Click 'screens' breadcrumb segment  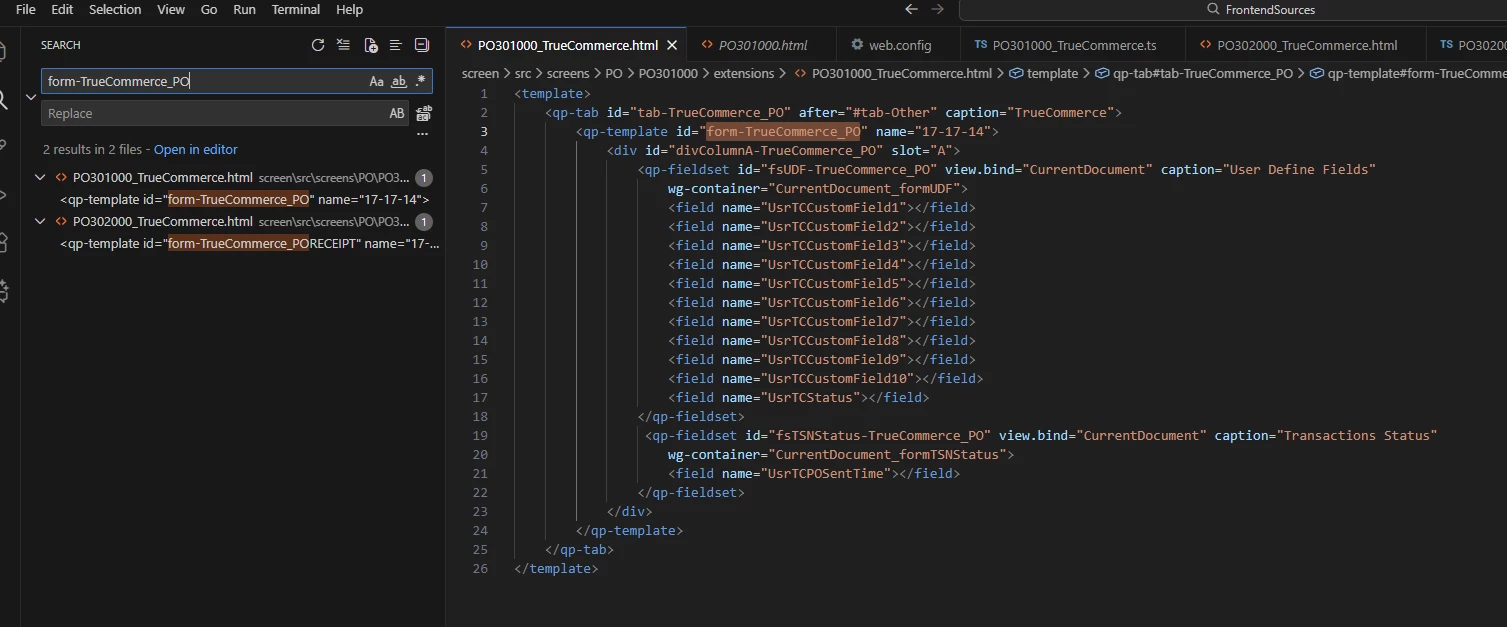[x=568, y=73]
